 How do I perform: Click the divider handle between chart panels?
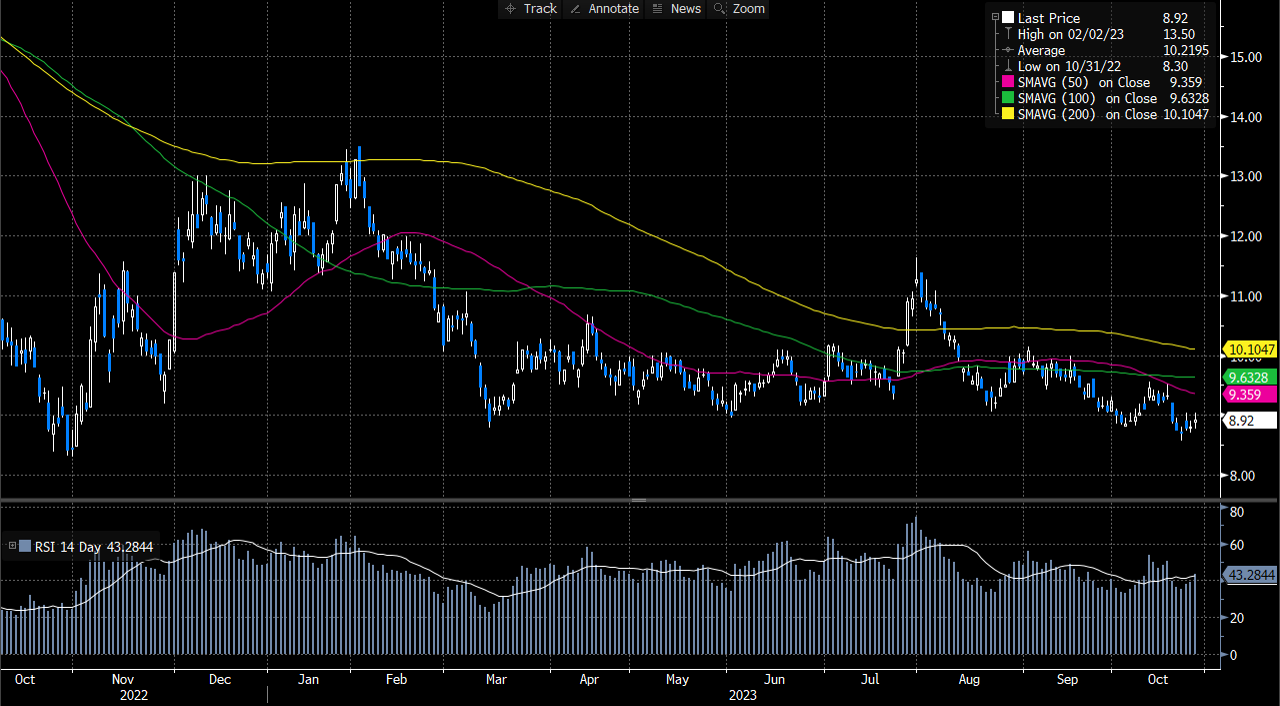click(638, 499)
